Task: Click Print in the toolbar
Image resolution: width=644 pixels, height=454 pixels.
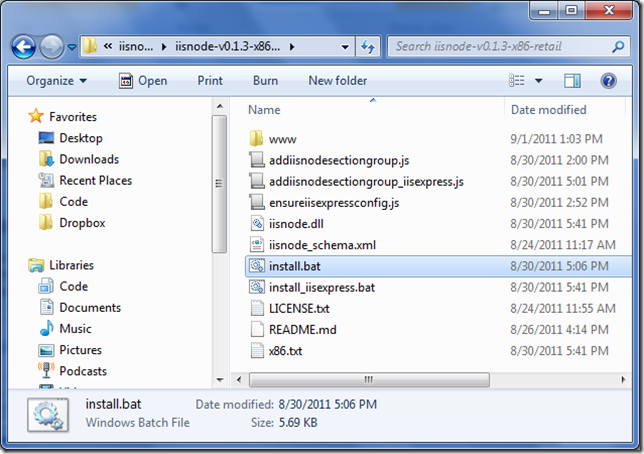Action: 210,81
